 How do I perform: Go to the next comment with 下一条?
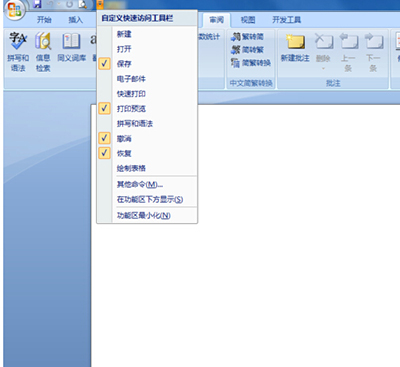coord(373,52)
